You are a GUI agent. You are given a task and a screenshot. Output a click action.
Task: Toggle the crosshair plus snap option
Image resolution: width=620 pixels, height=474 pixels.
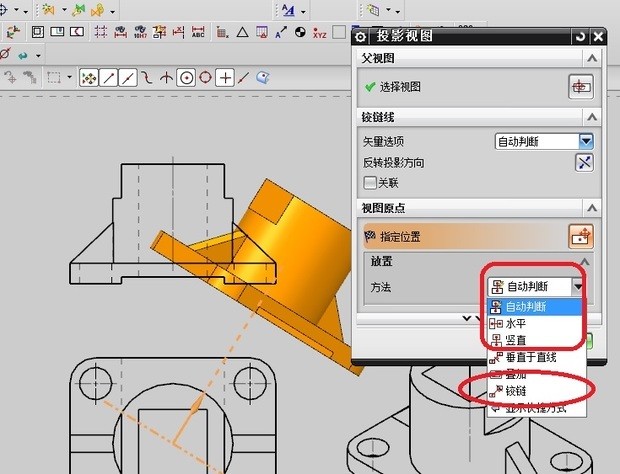pos(226,76)
